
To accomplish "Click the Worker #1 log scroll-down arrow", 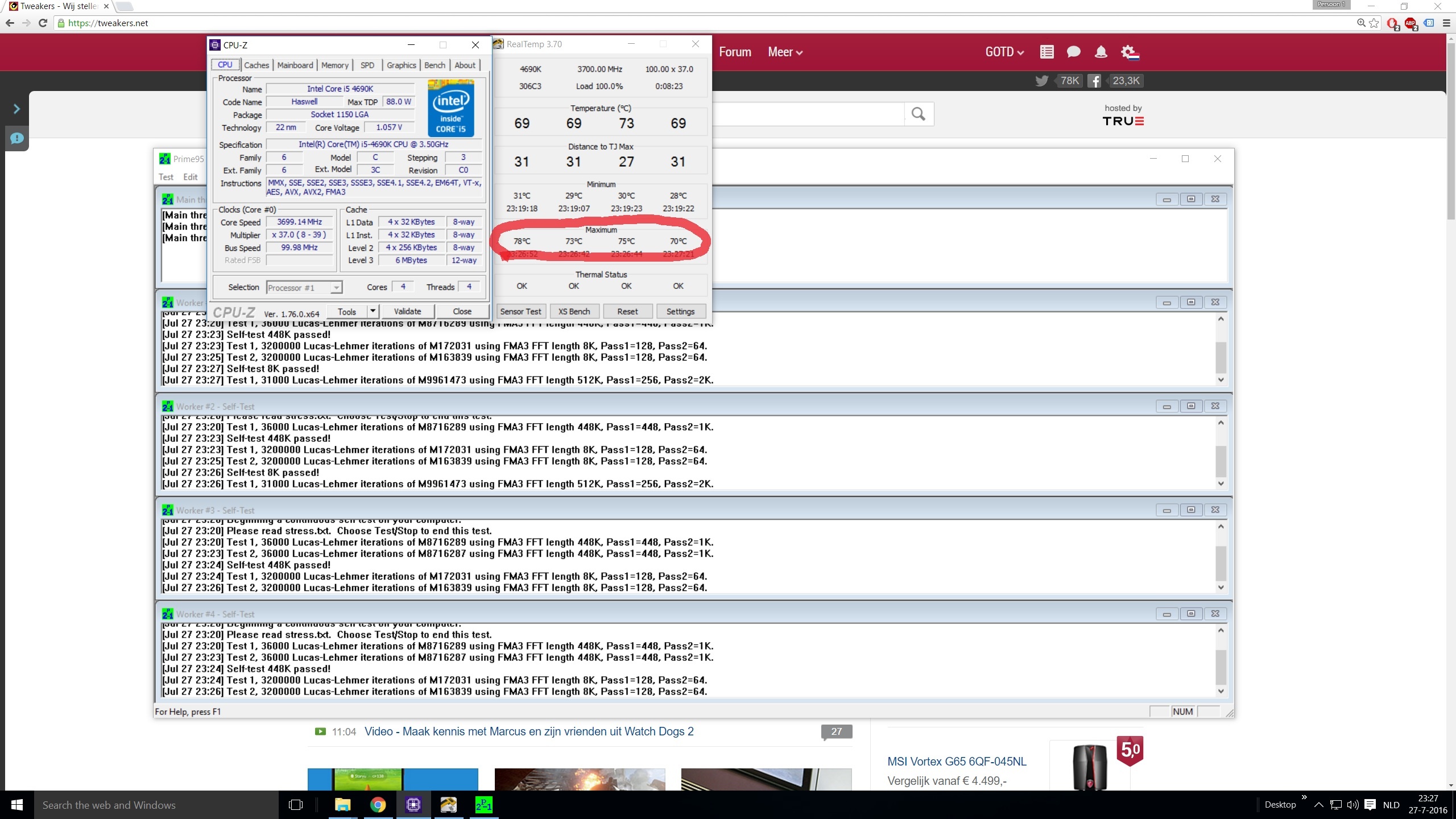I will point(1221,380).
